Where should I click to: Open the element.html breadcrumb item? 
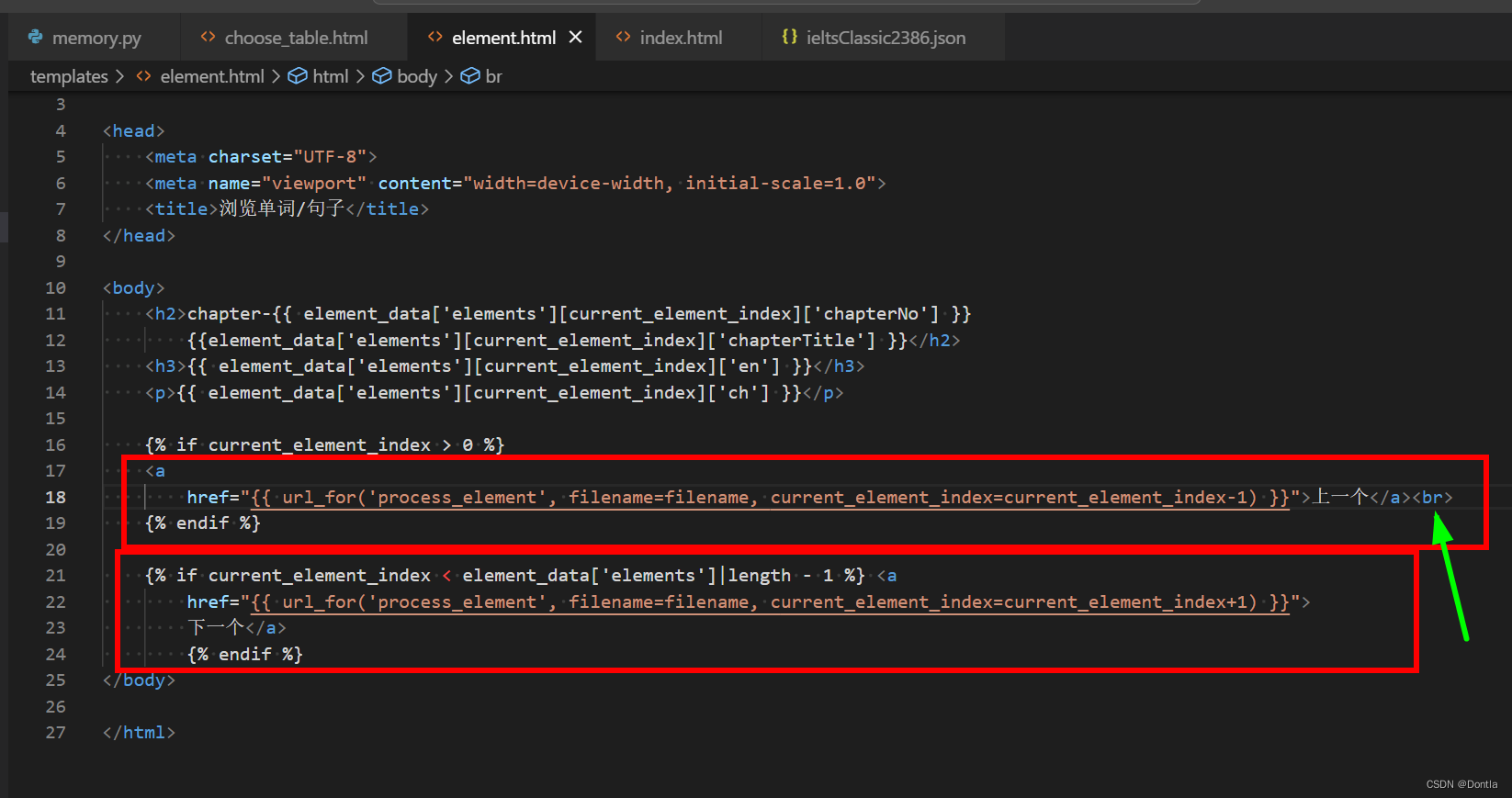tap(212, 76)
